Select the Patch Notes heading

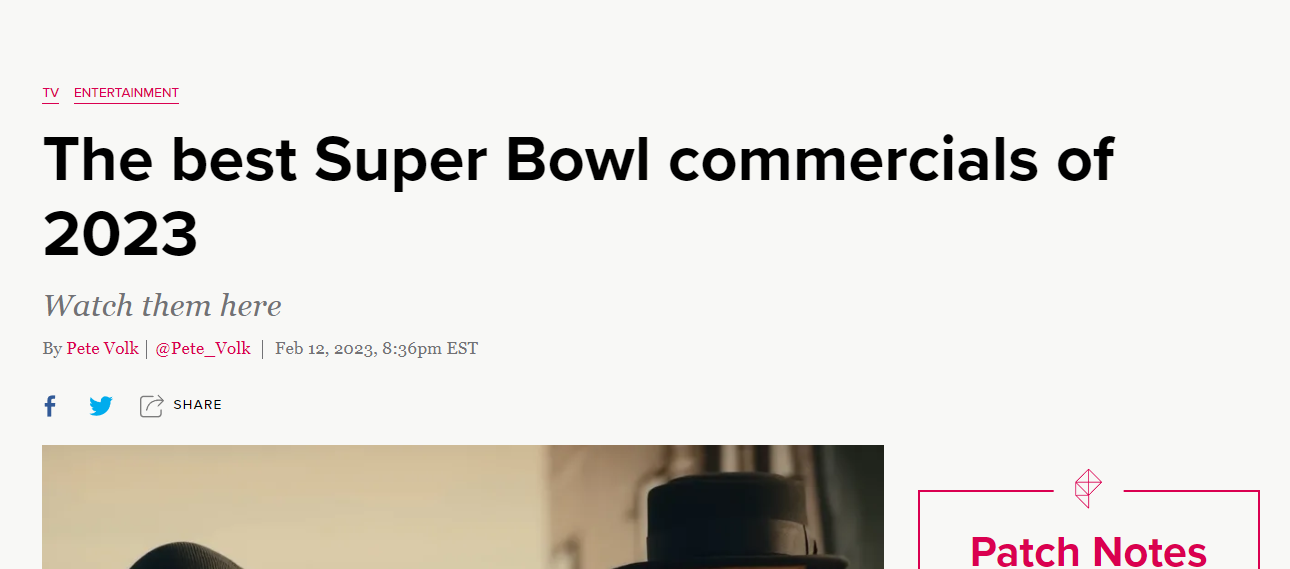1088,551
